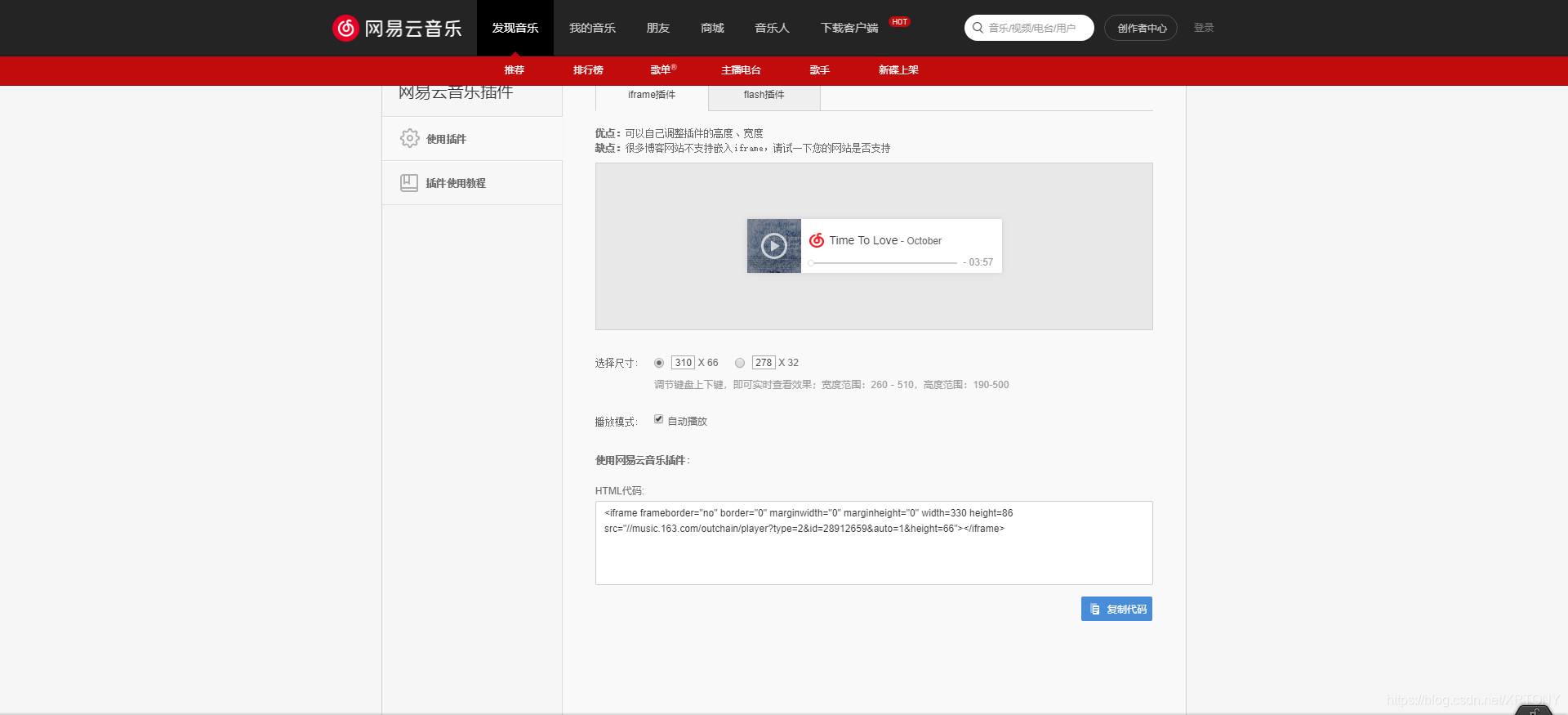Viewport: 1568px width, 715px height.
Task: Click the HOT badge next to 下载客户端
Action: click(899, 22)
